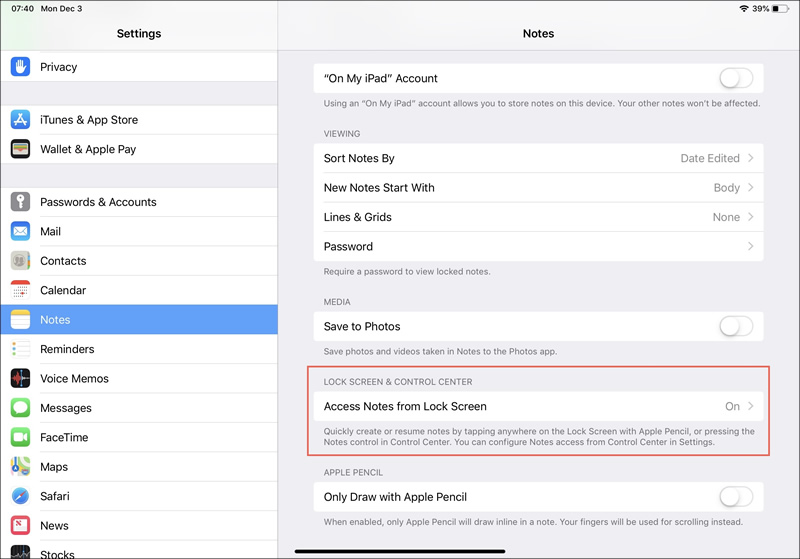Enable the "On My iPad" Account switch
This screenshot has height=559, width=800.
(736, 79)
